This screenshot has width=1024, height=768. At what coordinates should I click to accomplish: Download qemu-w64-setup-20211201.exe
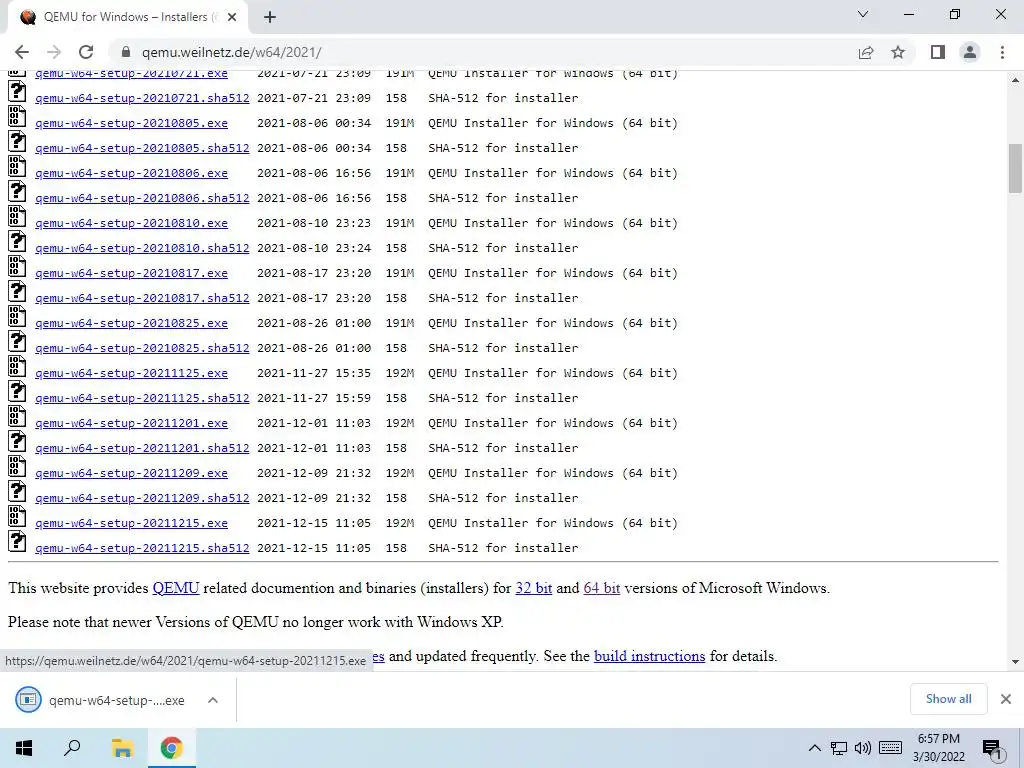coord(131,423)
